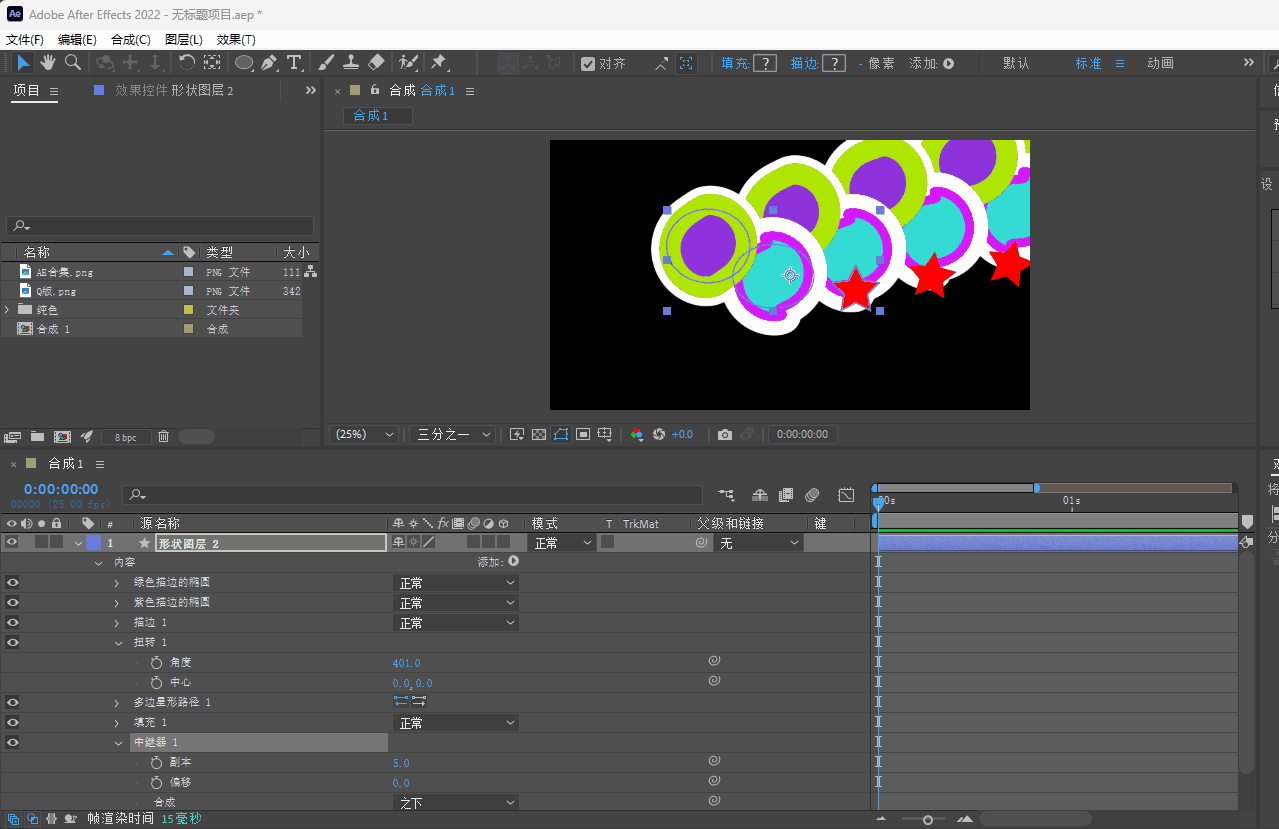Switch to the 效果控件 形状图层 2 tab
The image size is (1279, 829).
coord(174,90)
